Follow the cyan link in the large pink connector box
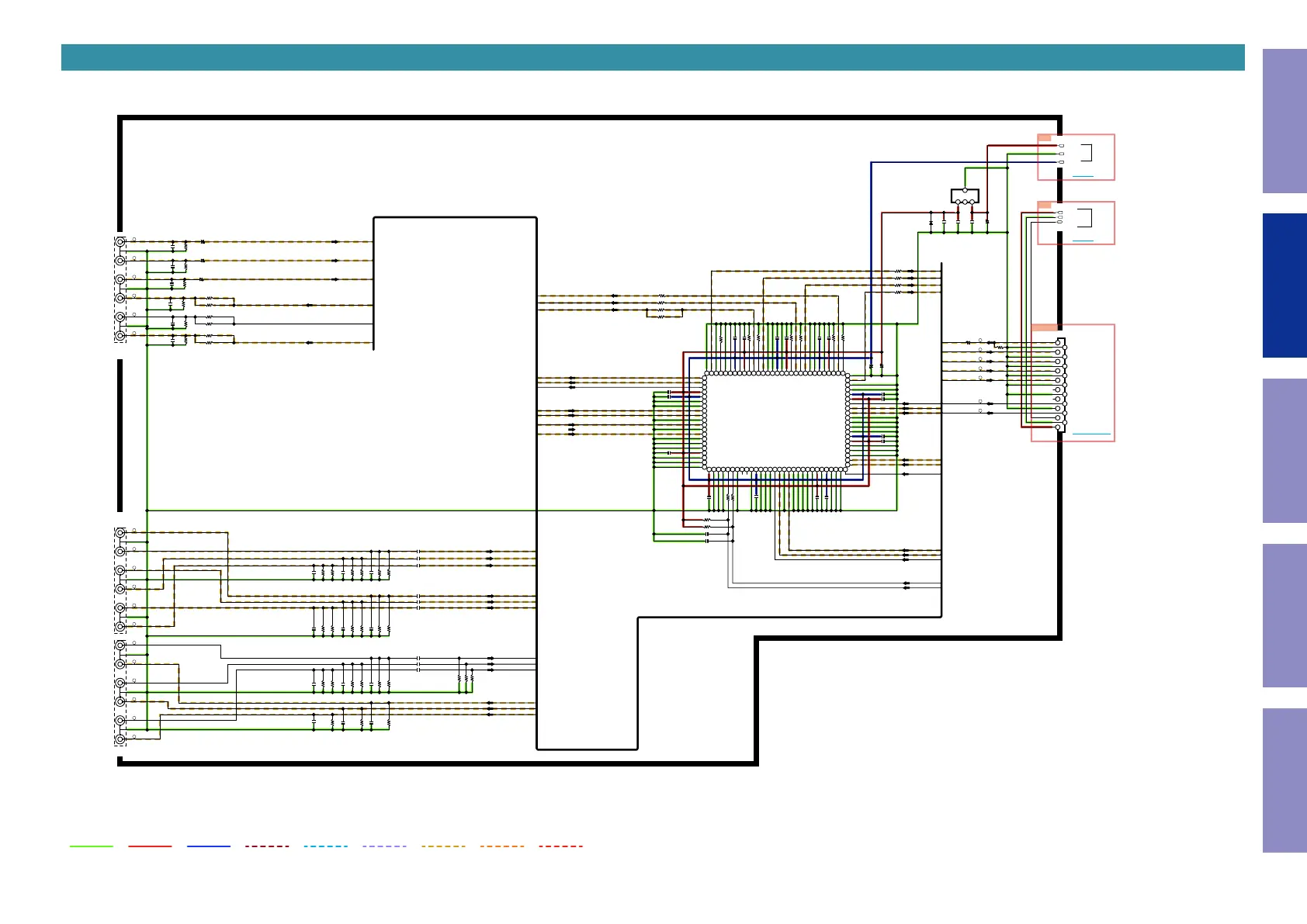The height and width of the screenshot is (924, 1307). pyautogui.click(x=1090, y=434)
